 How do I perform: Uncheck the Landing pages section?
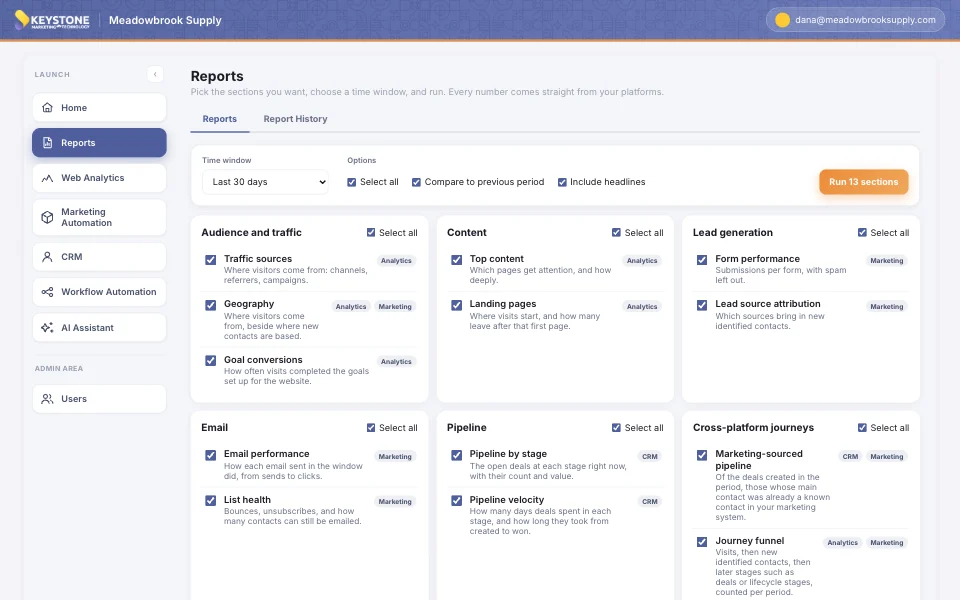(x=457, y=305)
